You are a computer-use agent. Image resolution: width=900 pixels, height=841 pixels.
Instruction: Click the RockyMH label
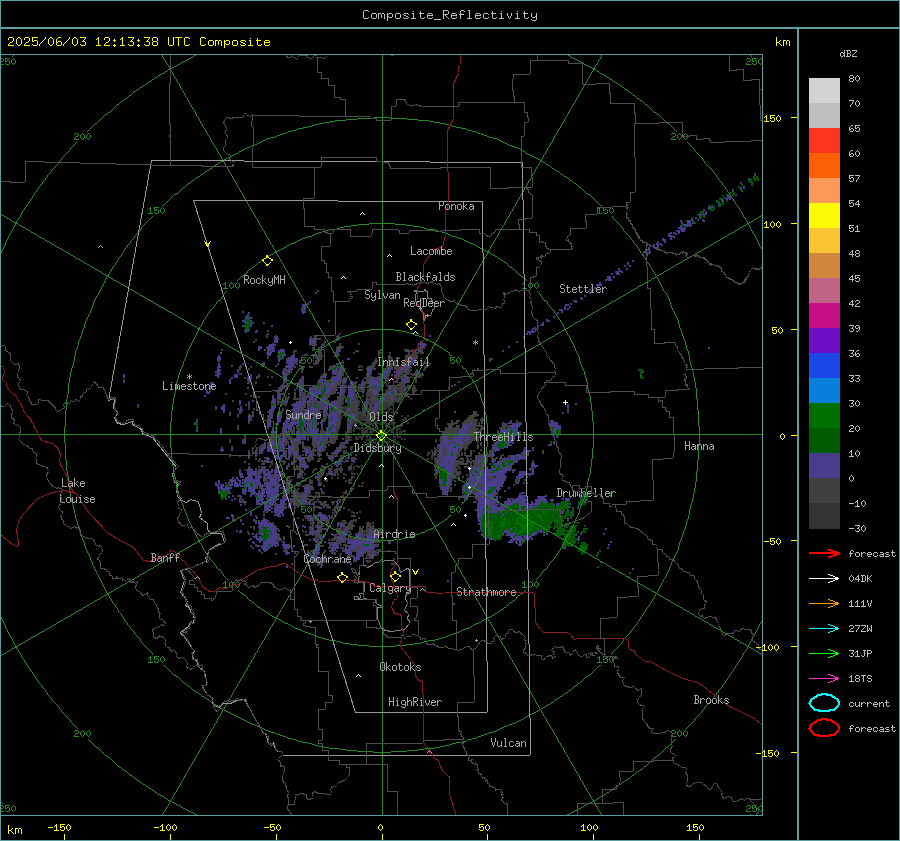coord(264,280)
